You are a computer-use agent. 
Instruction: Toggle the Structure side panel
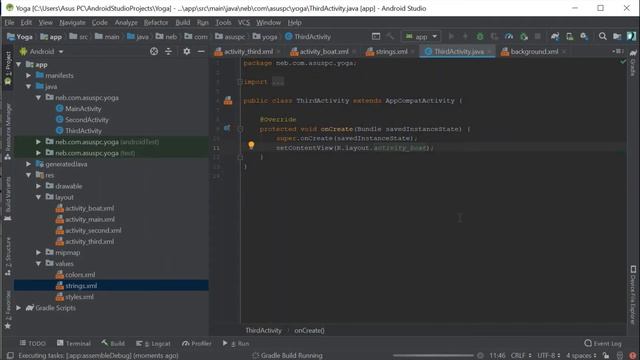pos(8,256)
